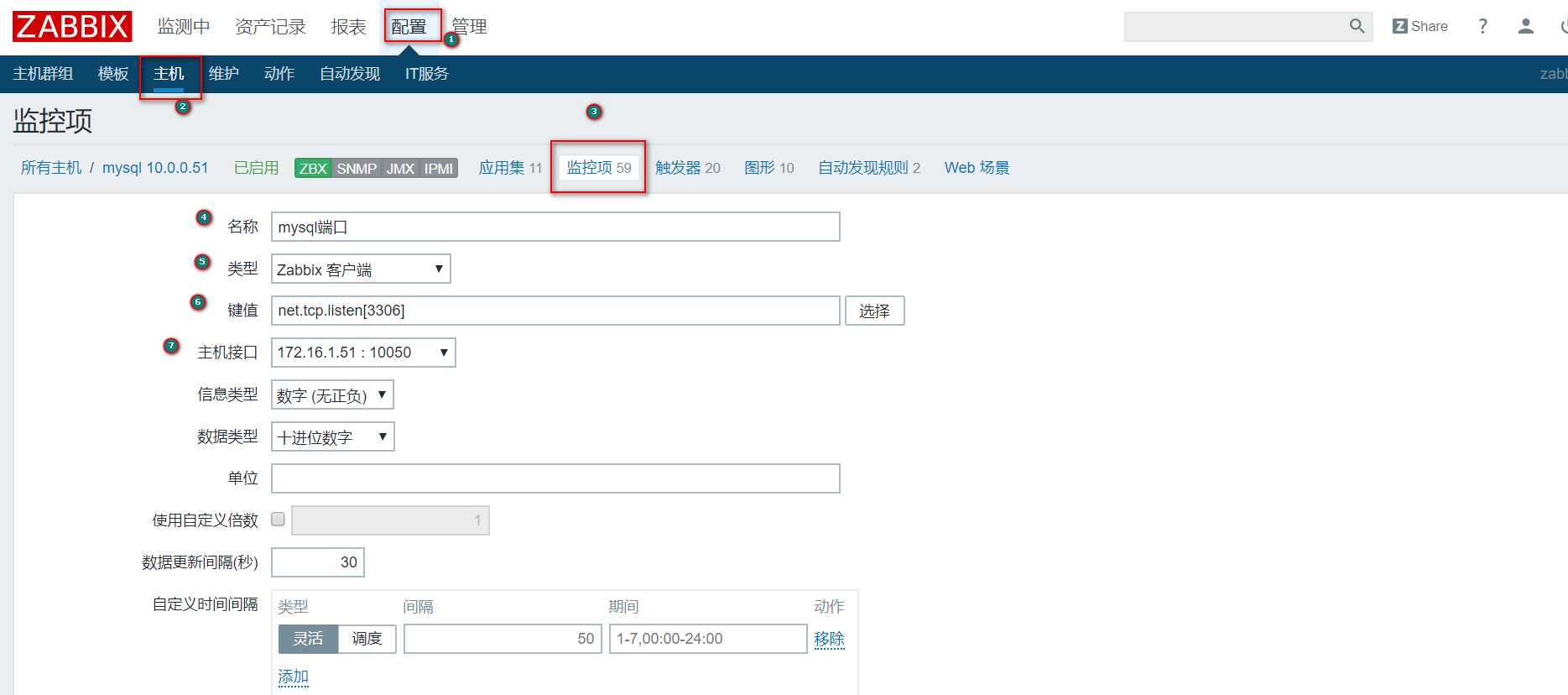Go to IT服务 submenu

pos(427,74)
